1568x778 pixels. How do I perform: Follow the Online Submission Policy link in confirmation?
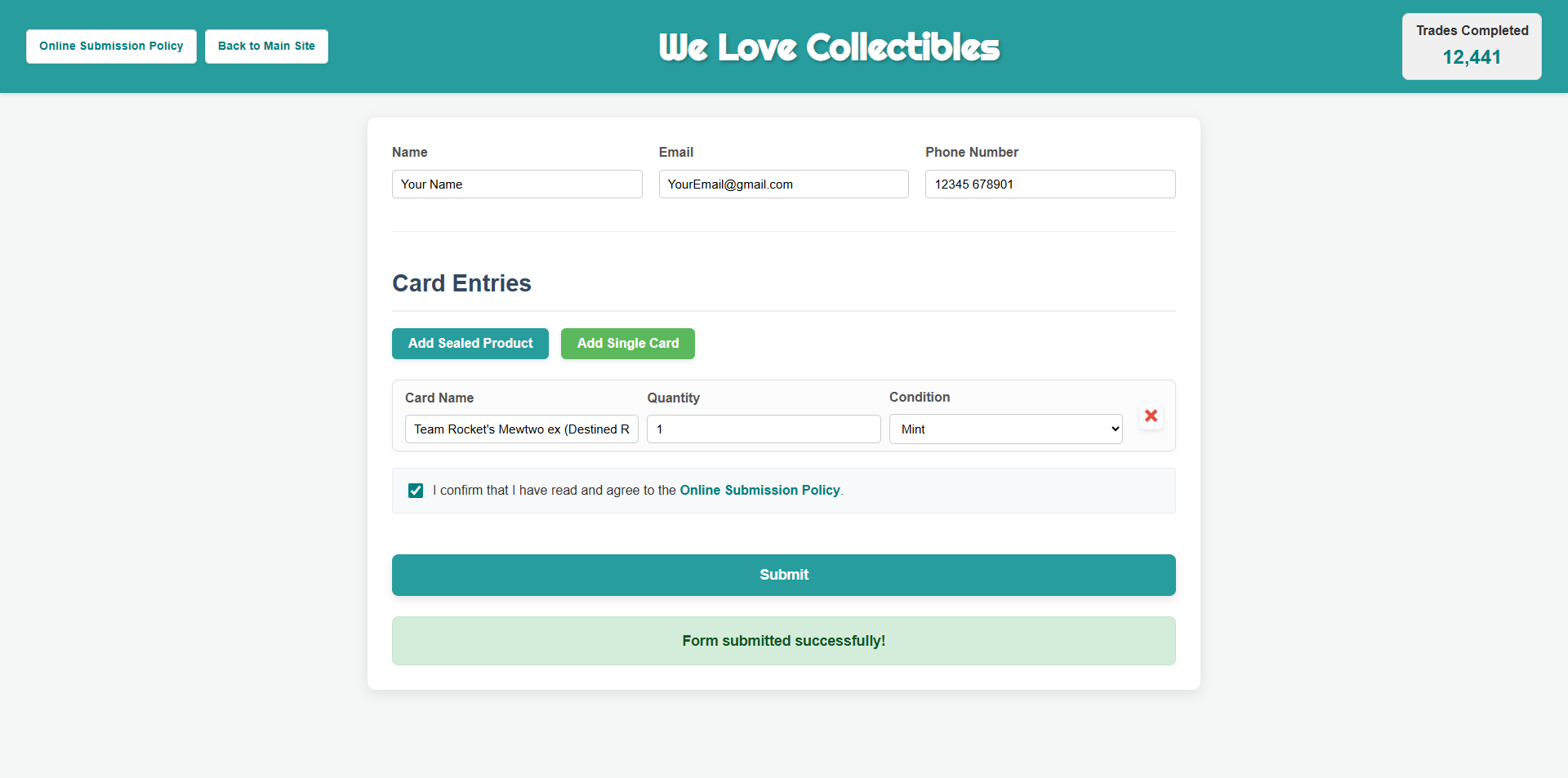click(759, 490)
